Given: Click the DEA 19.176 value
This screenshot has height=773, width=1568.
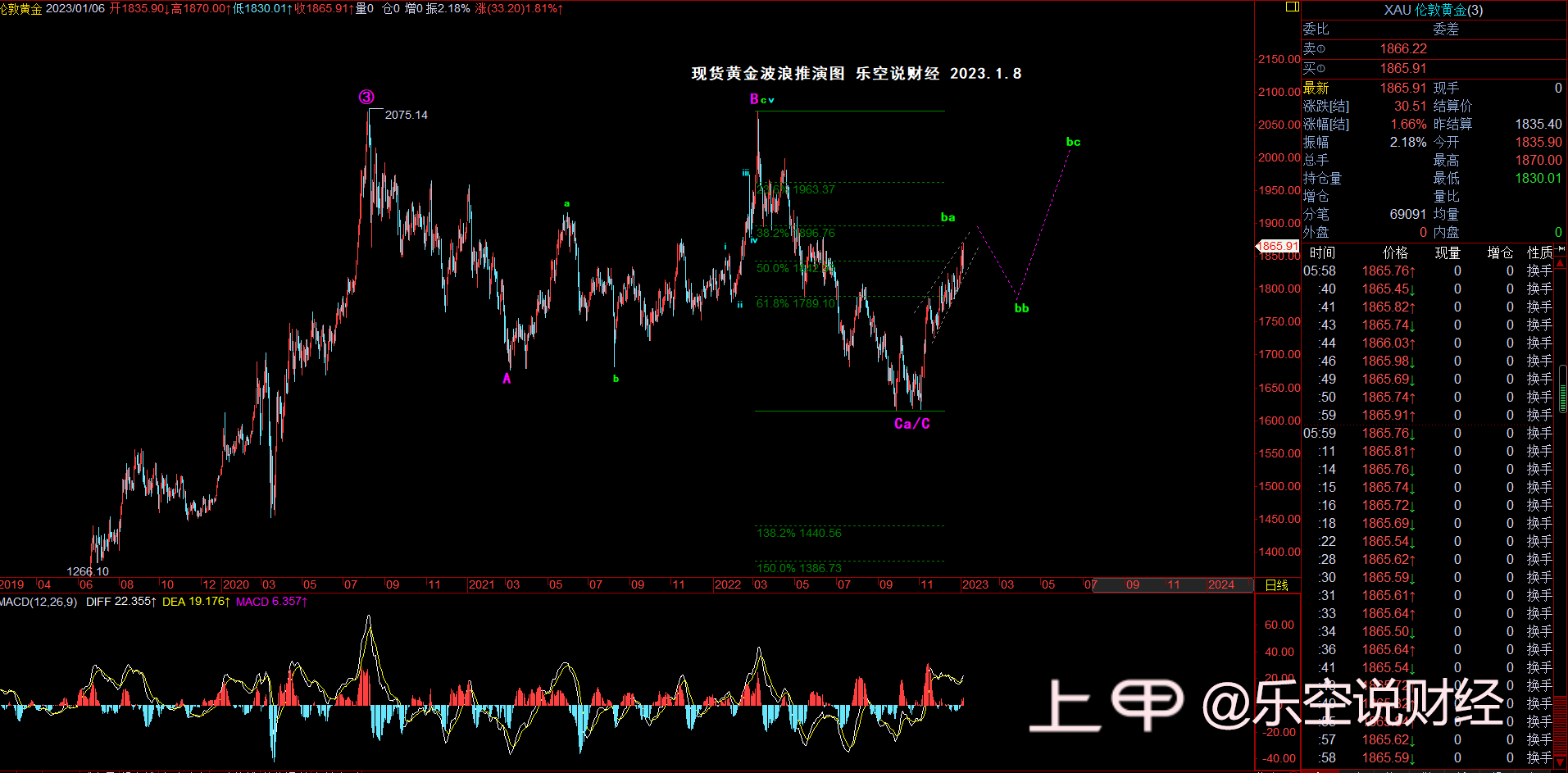Looking at the screenshot, I should pos(196,602).
